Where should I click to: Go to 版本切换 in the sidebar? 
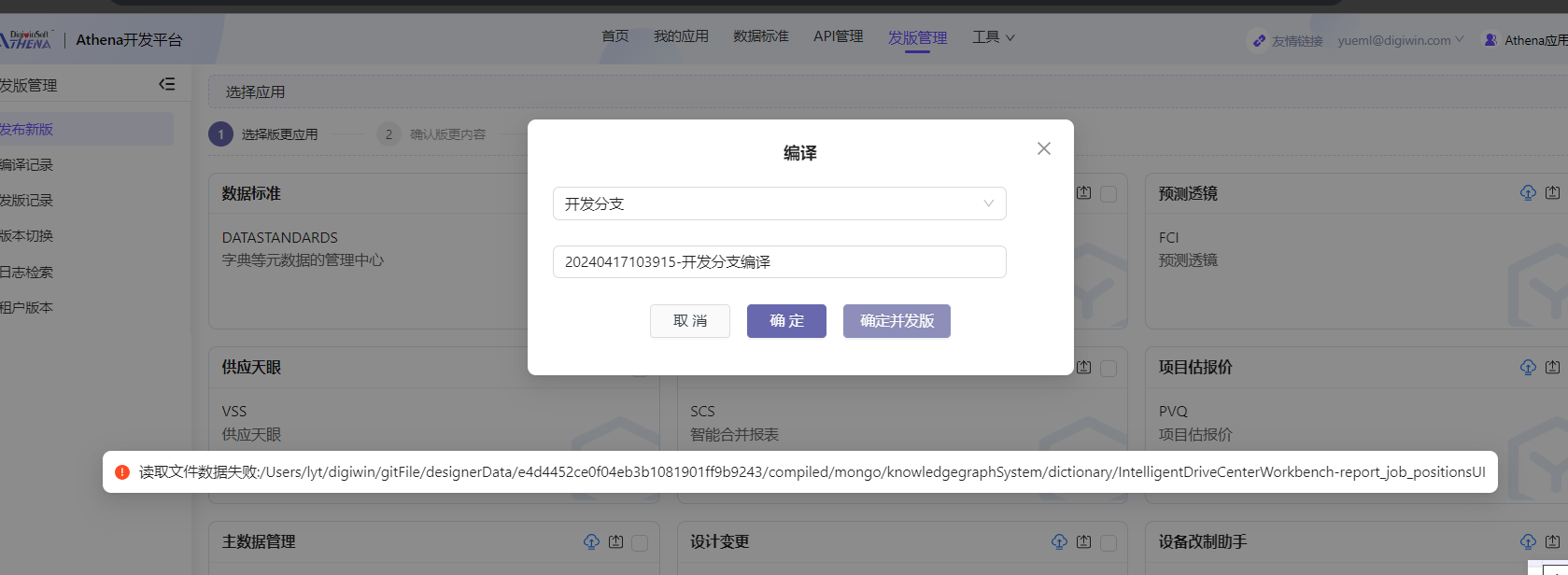26,235
